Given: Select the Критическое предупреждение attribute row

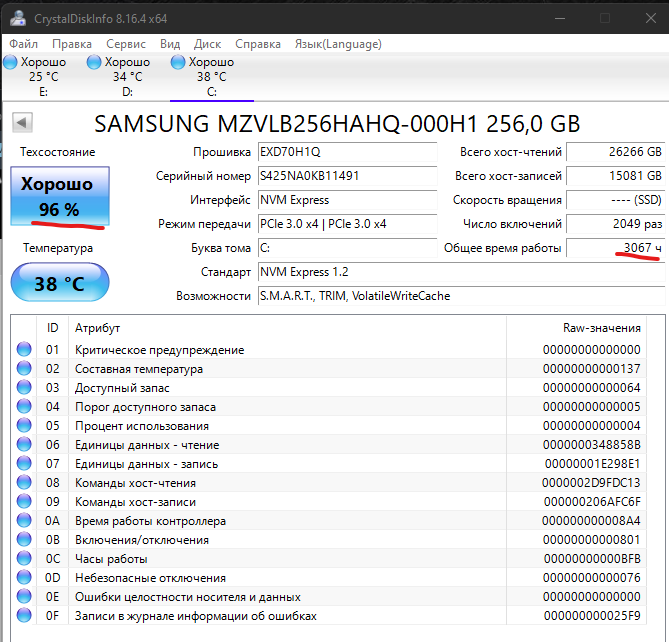Looking at the screenshot, I should (x=329, y=349).
